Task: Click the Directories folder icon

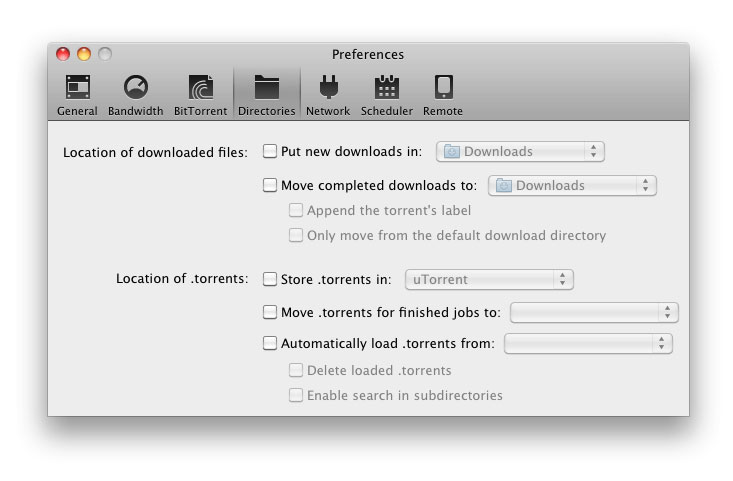Action: click(x=266, y=87)
